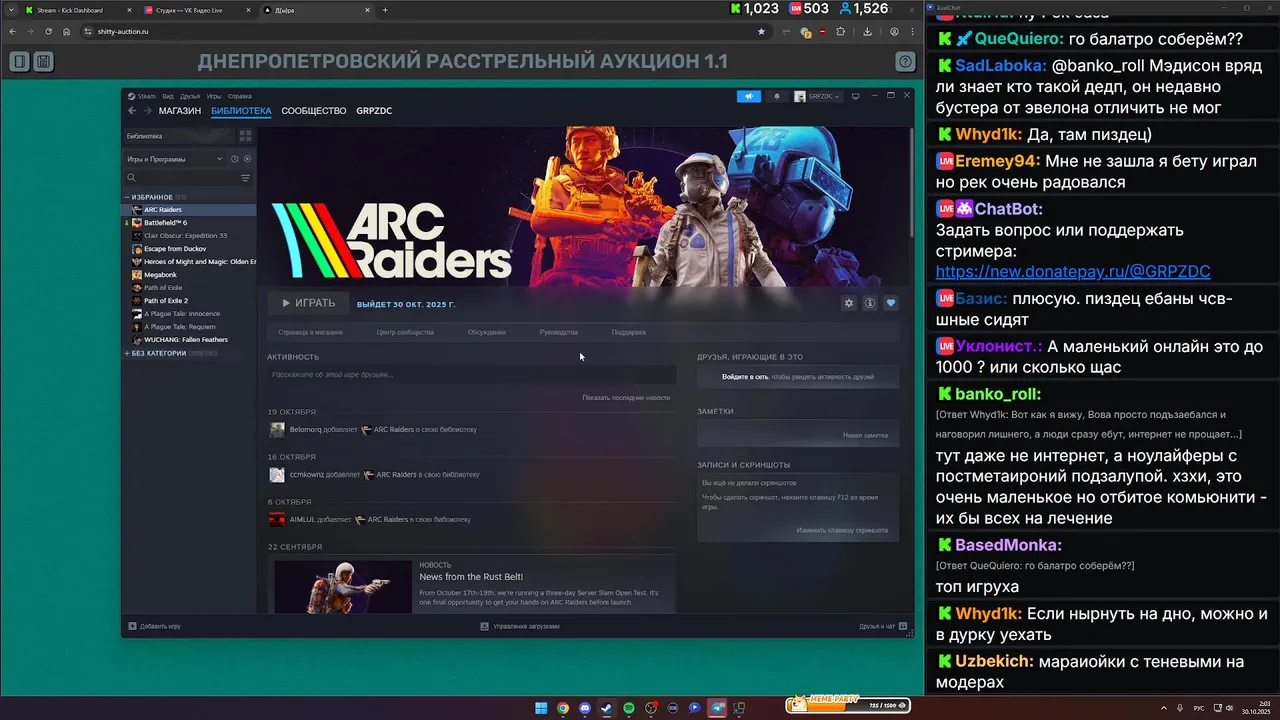Open Friends and chat at bottom right

click(883, 626)
